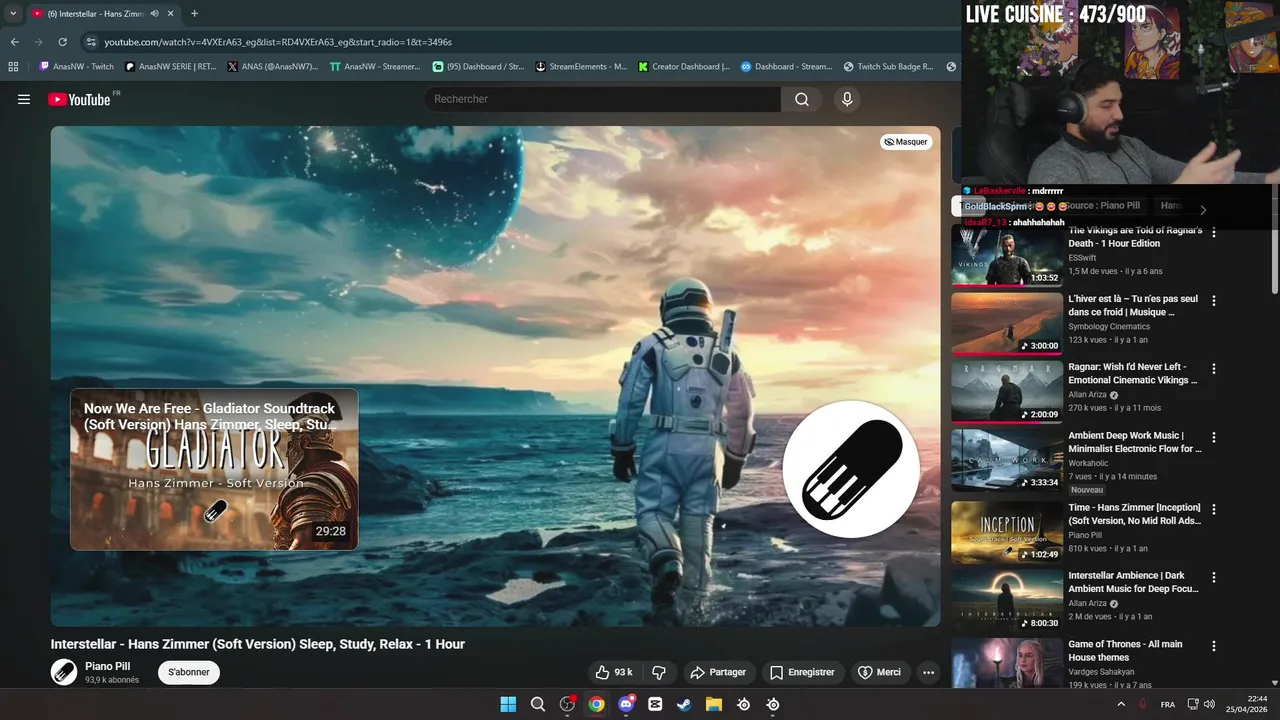
Task: Share the video with Partager
Action: [x=718, y=672]
